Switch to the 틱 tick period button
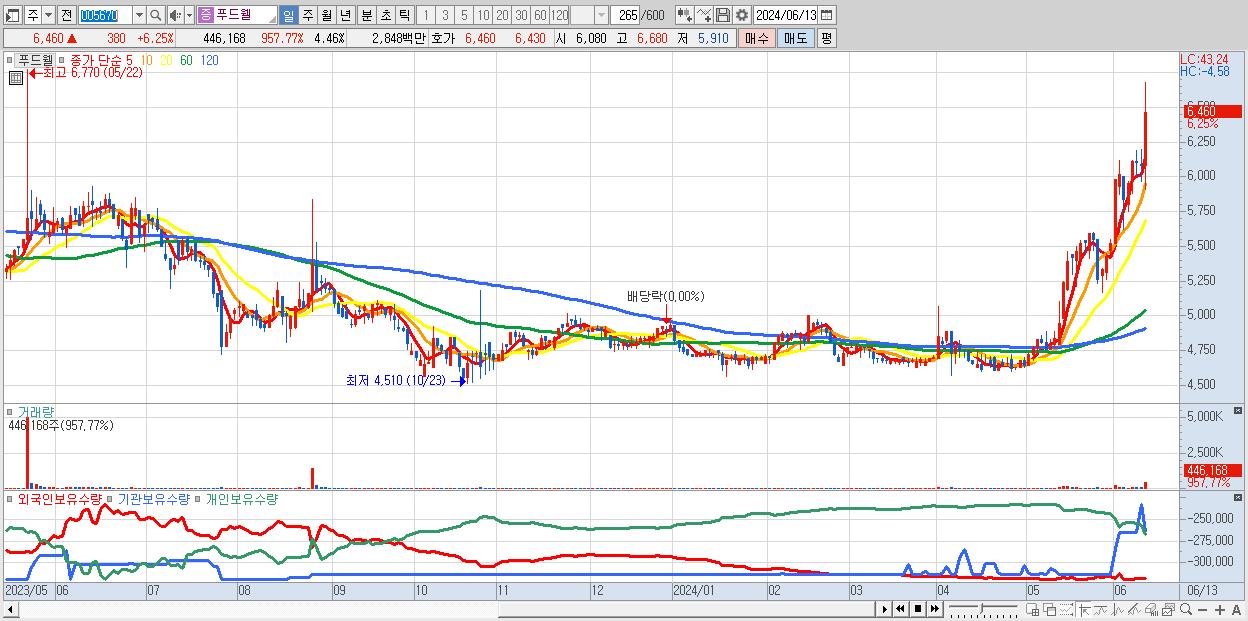1248x621 pixels. [404, 15]
